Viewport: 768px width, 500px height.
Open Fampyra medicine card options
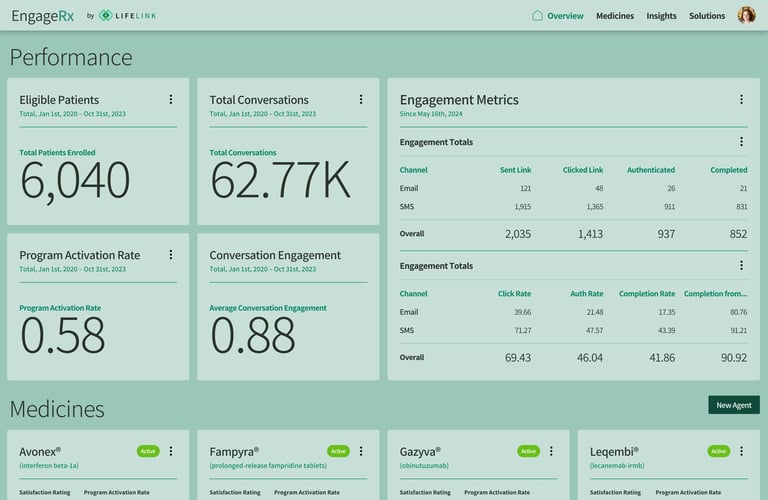(x=361, y=451)
